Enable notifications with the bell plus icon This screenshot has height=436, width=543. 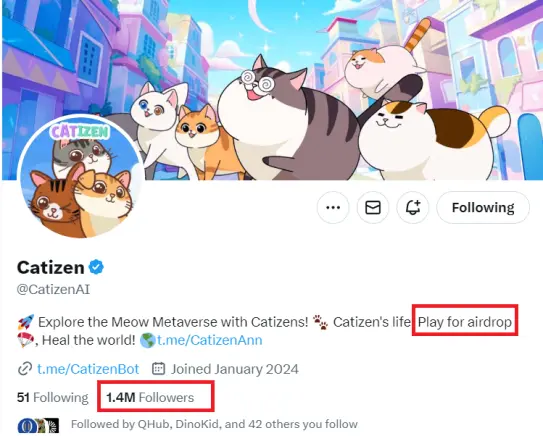(413, 207)
